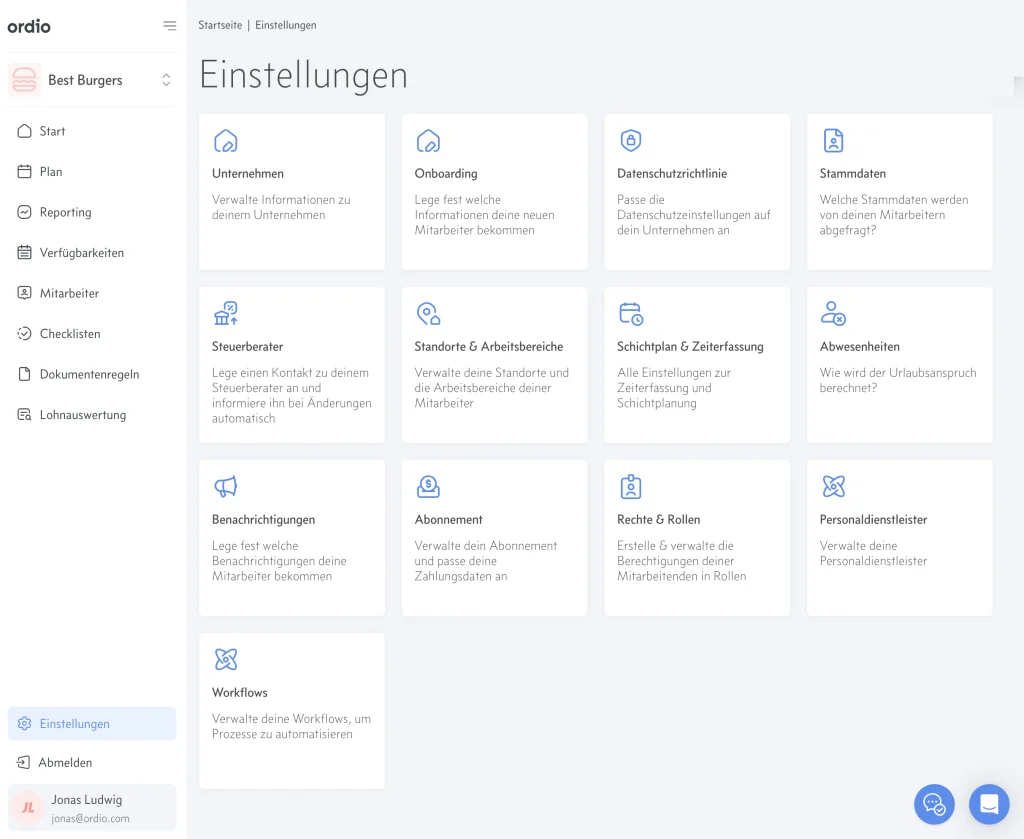Collapse the sidebar using the hamburger icon
This screenshot has width=1024, height=839.
coord(169,26)
